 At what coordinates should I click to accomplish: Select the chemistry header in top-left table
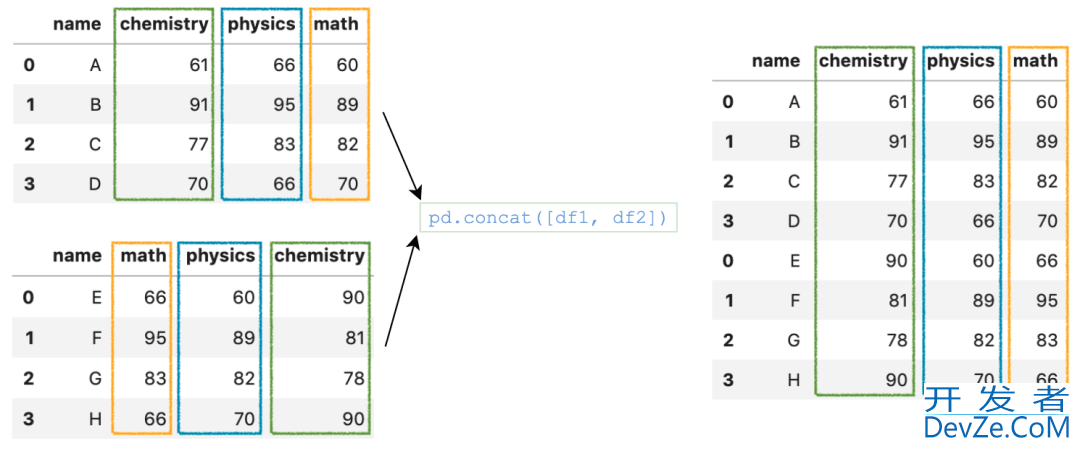[164, 24]
